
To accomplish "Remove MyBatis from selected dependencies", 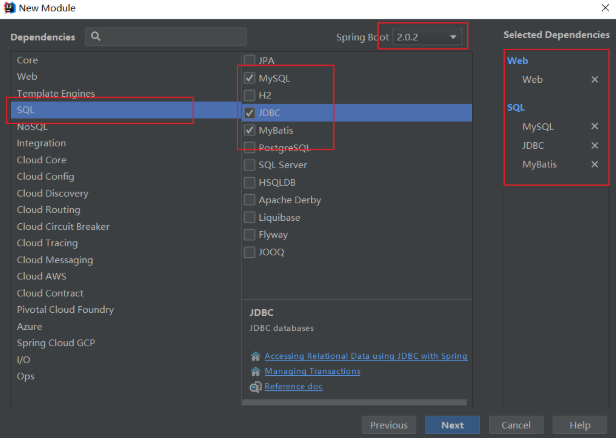I will [594, 165].
